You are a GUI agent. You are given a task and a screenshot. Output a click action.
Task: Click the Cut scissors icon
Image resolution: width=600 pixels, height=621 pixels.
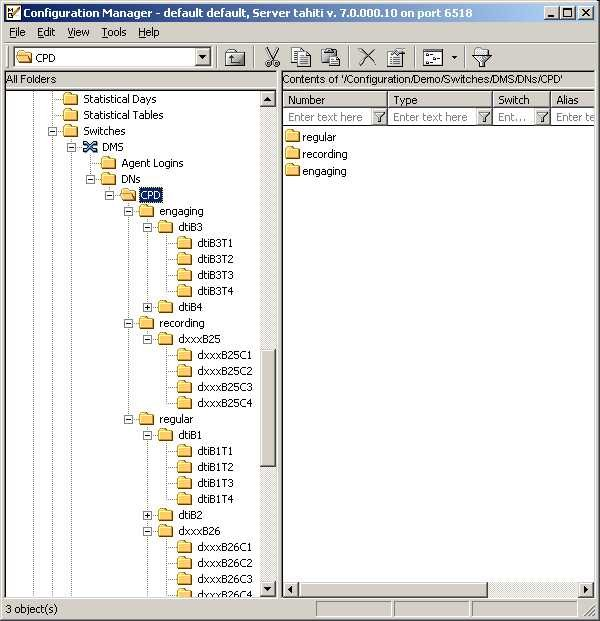[x=272, y=58]
